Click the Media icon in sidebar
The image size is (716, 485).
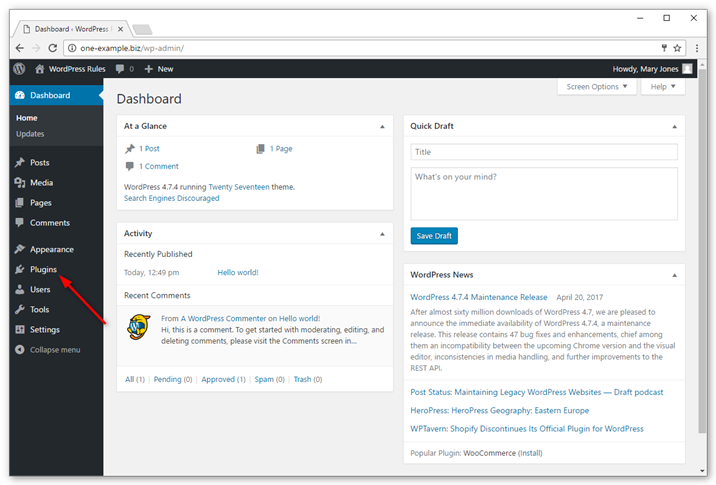pos(20,183)
